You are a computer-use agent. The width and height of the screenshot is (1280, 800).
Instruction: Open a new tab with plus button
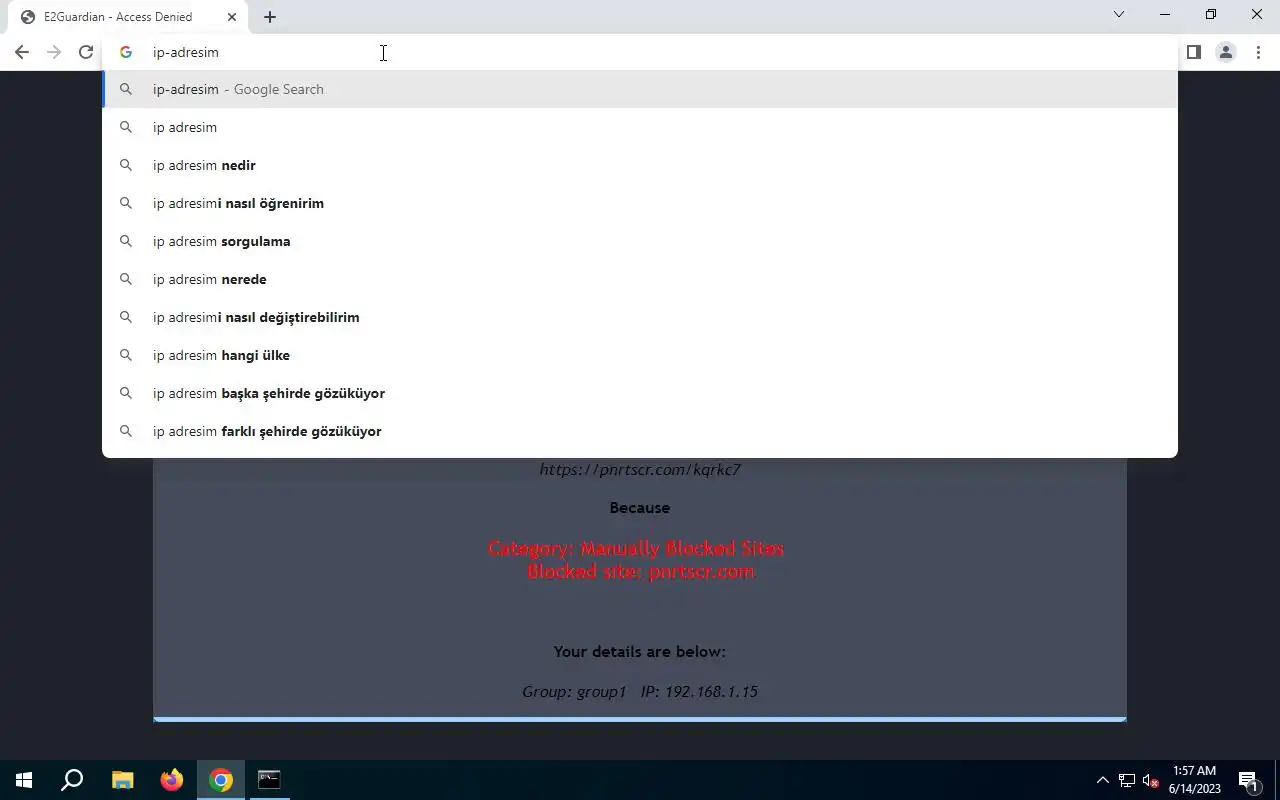pos(270,17)
